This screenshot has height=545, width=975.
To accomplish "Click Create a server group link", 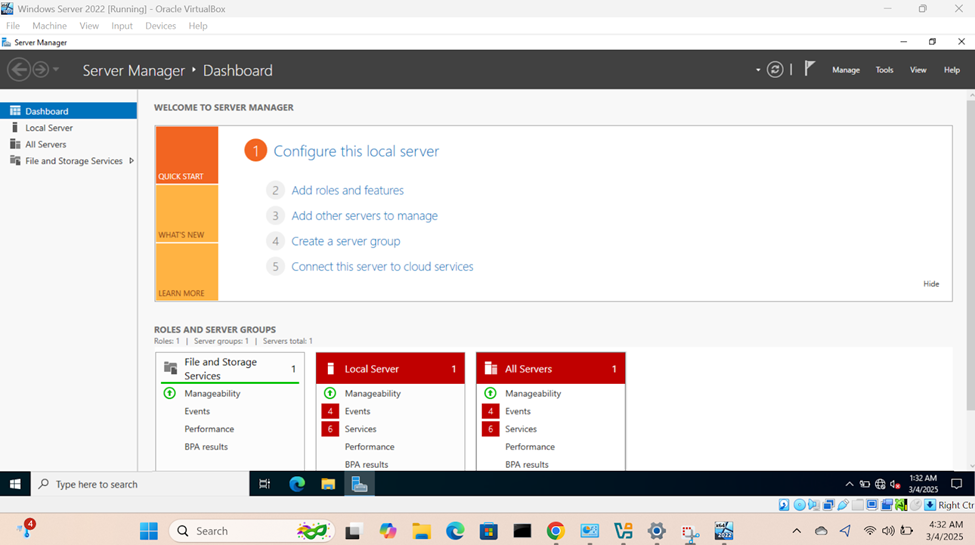I will (x=346, y=241).
